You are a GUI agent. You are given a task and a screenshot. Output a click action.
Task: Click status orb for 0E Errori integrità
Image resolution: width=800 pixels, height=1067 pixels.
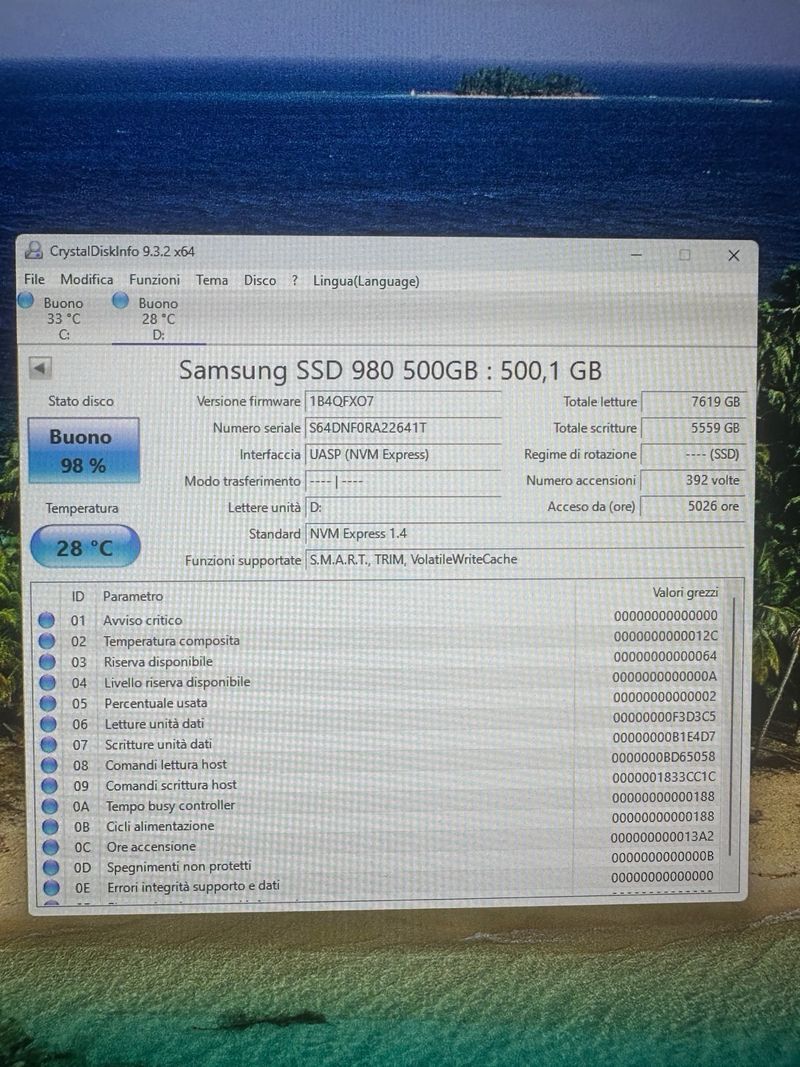51,888
